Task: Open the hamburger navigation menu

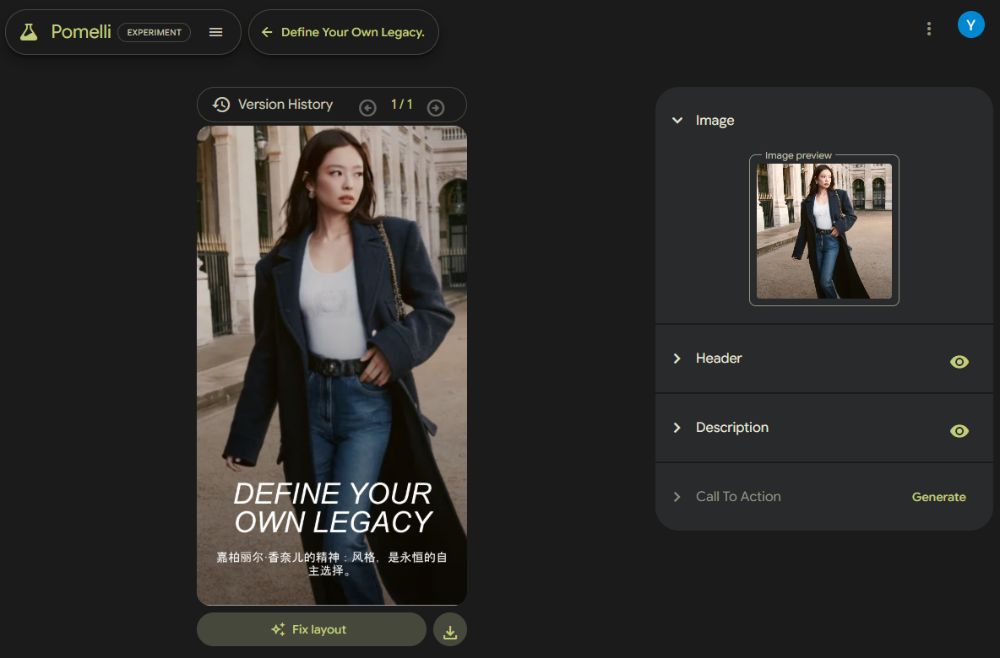Action: 216,32
